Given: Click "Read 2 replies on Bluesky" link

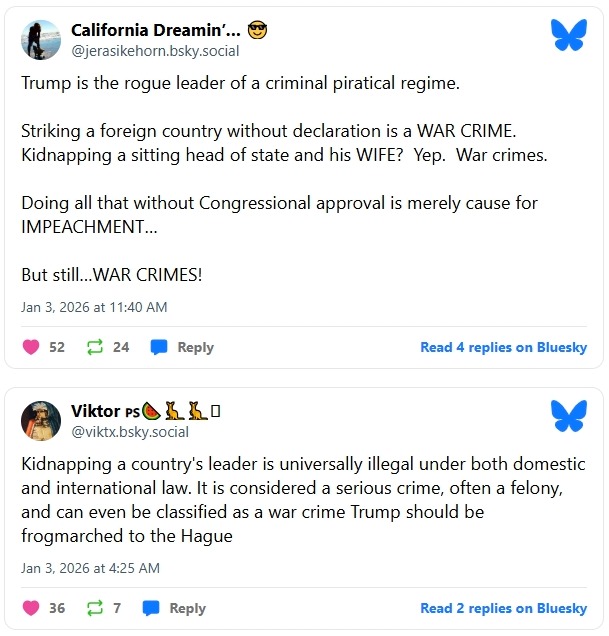Looking at the screenshot, I should click(x=503, y=608).
